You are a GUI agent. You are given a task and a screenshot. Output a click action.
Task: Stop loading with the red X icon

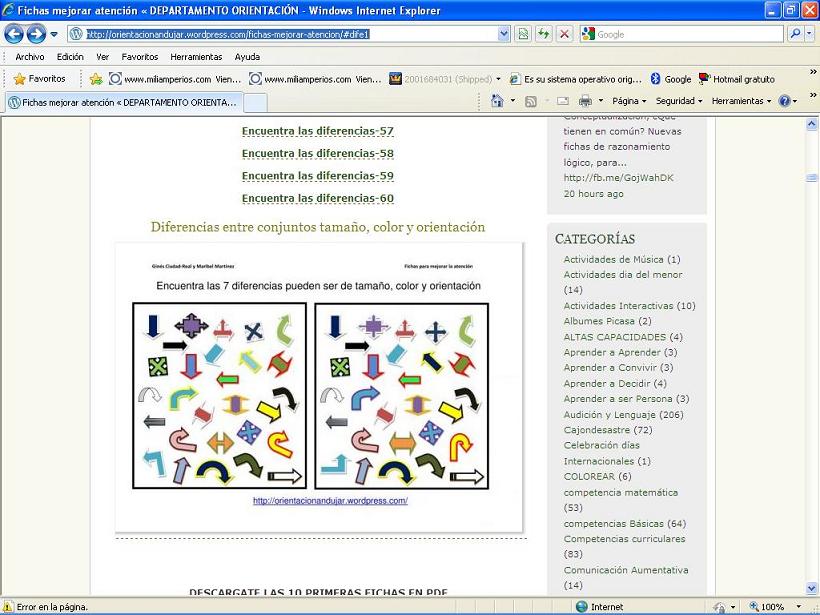tap(564, 35)
